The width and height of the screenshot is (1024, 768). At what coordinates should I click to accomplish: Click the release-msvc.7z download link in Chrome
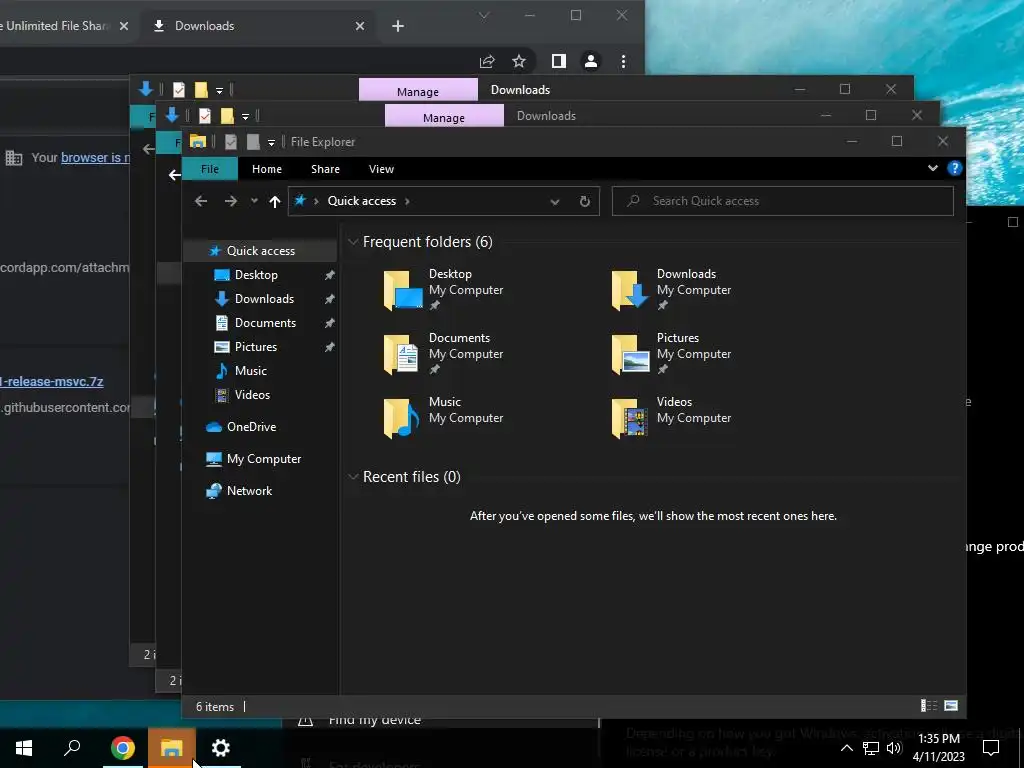[x=52, y=382]
